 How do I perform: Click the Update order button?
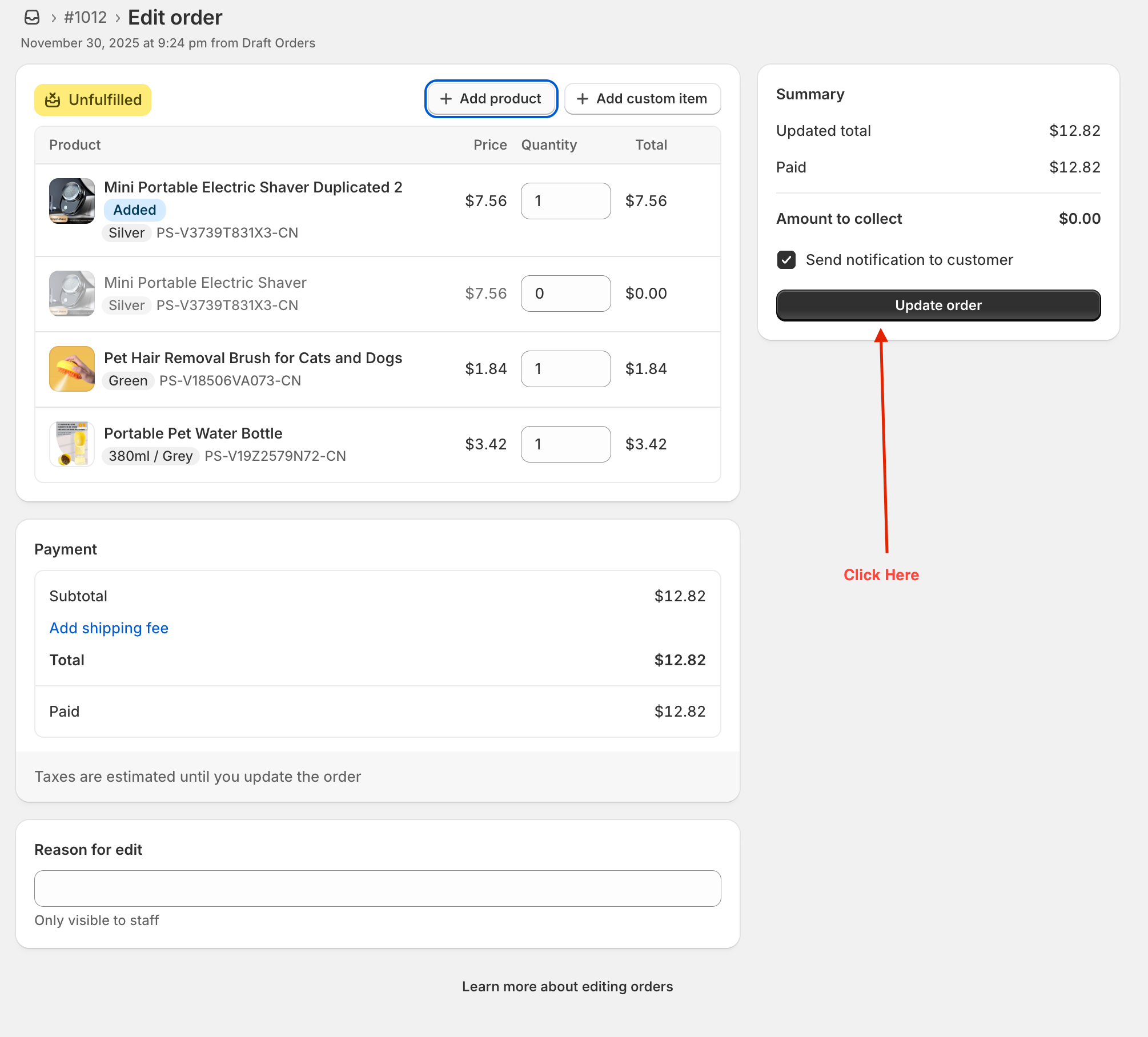pos(938,306)
